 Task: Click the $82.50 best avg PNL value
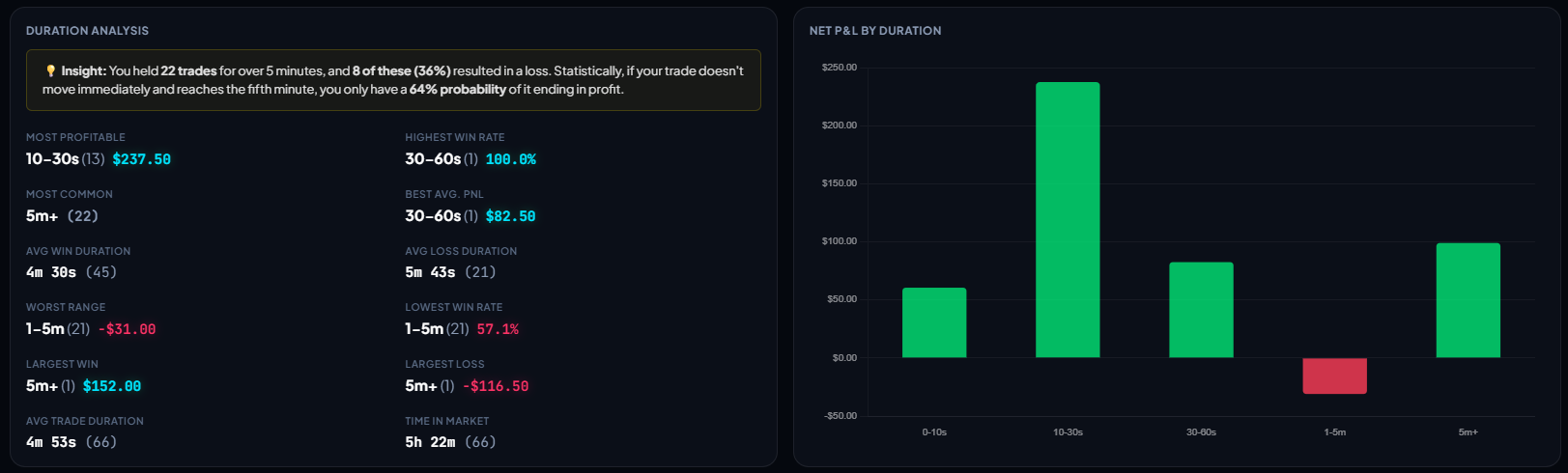click(x=510, y=216)
